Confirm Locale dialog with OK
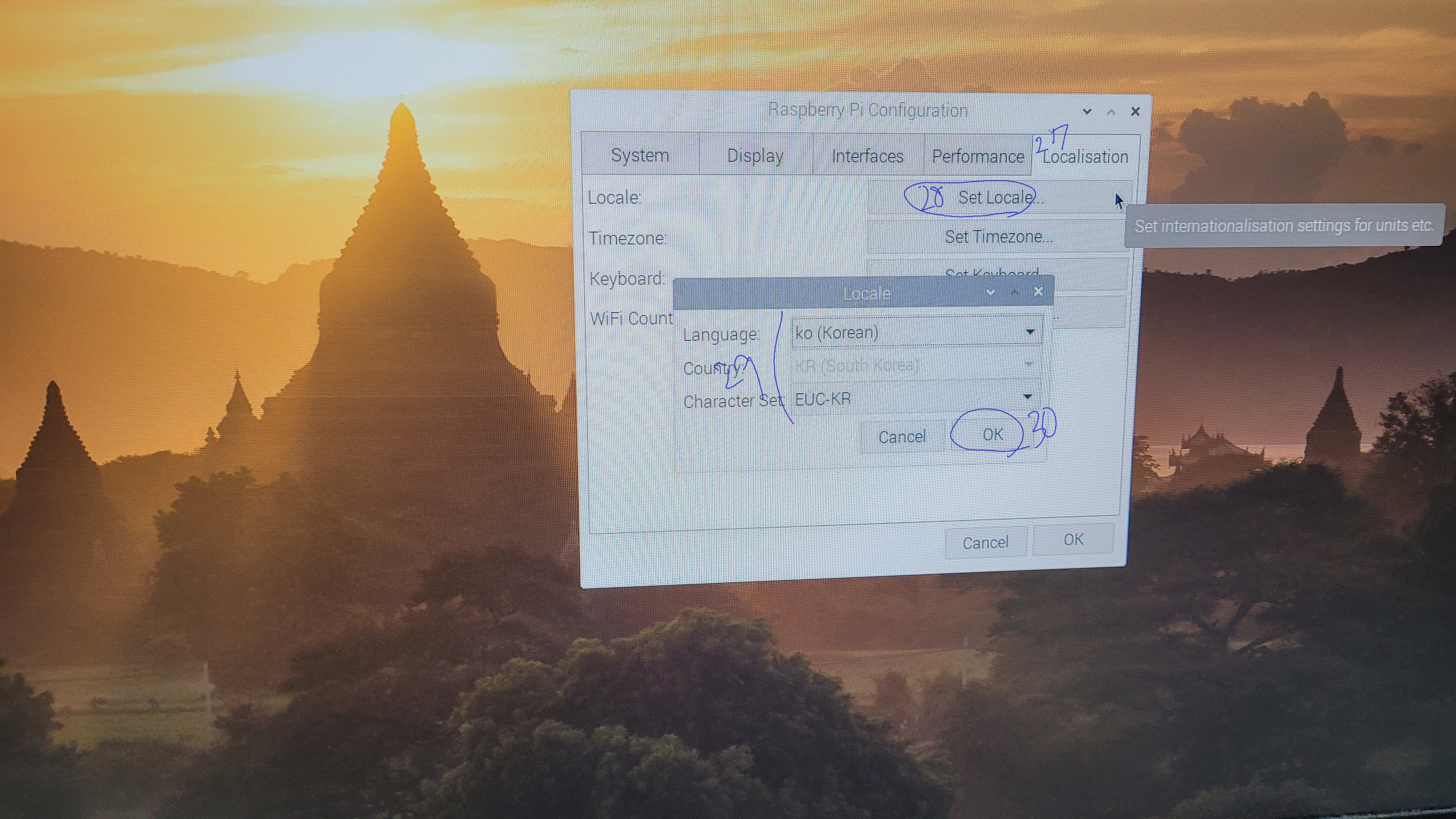 993,434
